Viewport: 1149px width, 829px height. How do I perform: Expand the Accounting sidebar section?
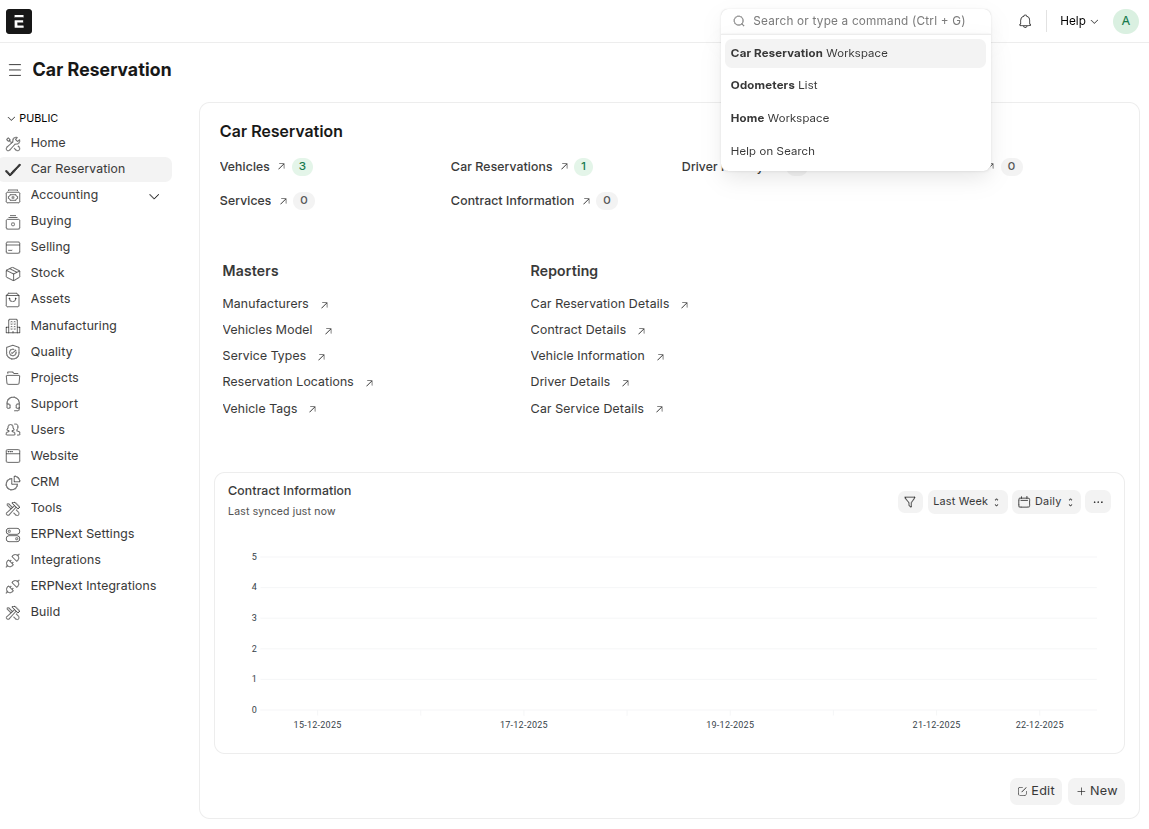point(154,196)
